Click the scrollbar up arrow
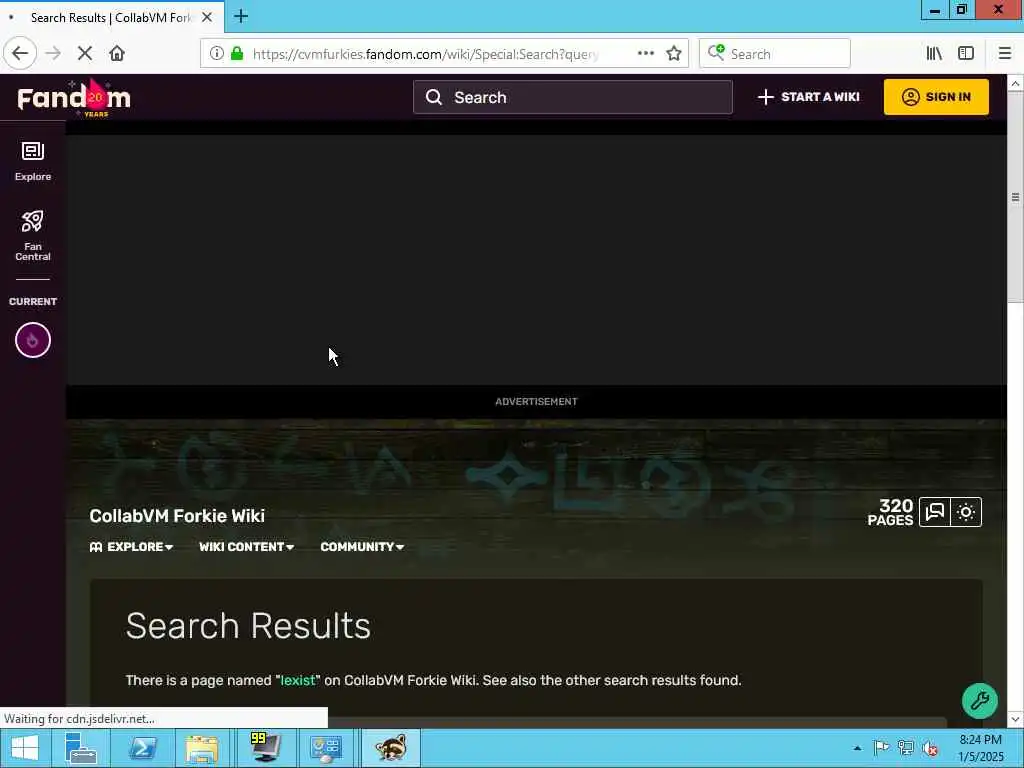 1015,84
